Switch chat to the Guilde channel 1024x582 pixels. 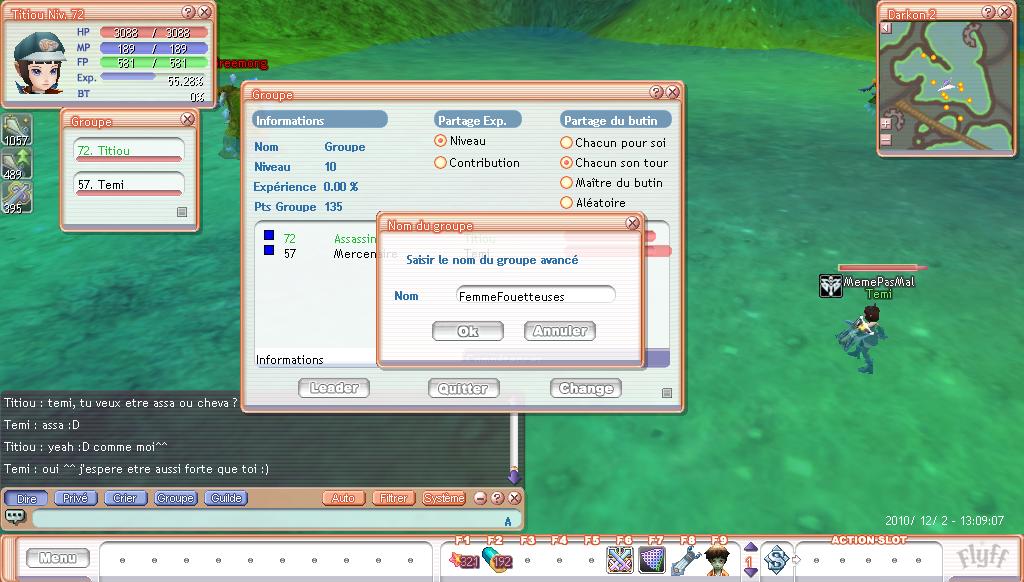(226, 498)
